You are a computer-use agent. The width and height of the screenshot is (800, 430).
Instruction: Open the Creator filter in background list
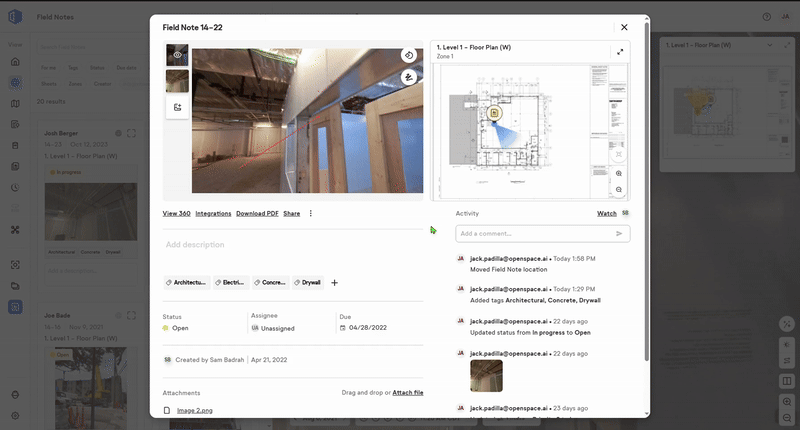(x=103, y=84)
